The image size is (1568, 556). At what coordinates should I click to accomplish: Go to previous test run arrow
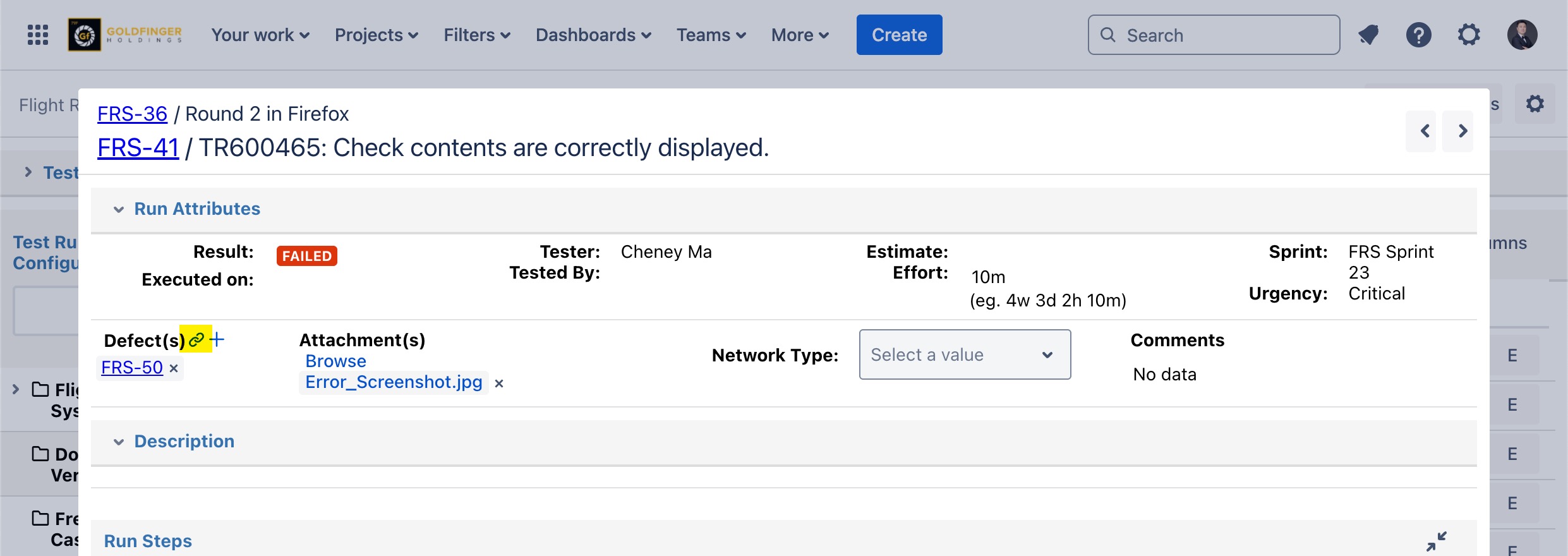(x=1425, y=131)
